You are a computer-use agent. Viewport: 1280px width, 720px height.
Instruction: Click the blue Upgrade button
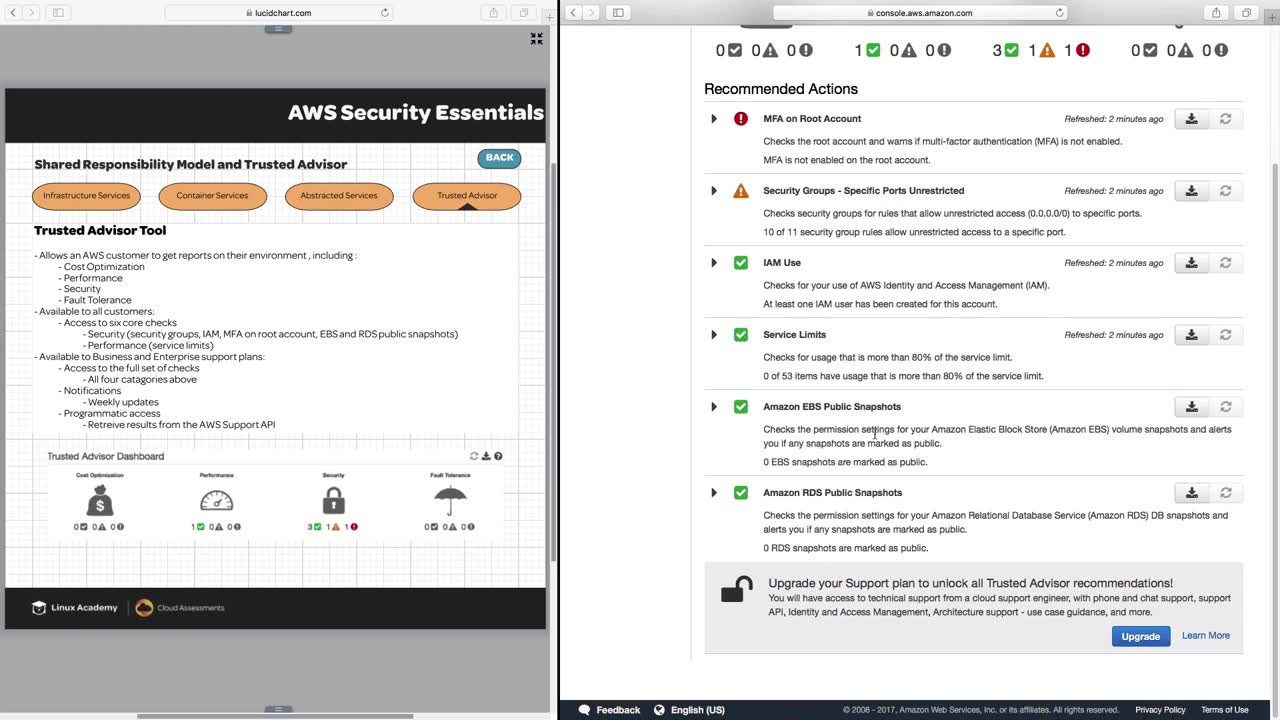coord(1141,636)
